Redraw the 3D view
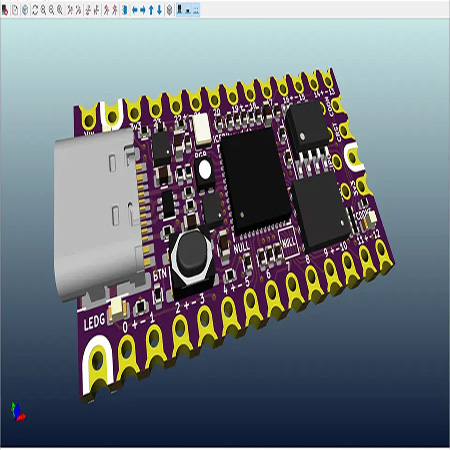 pos(35,10)
